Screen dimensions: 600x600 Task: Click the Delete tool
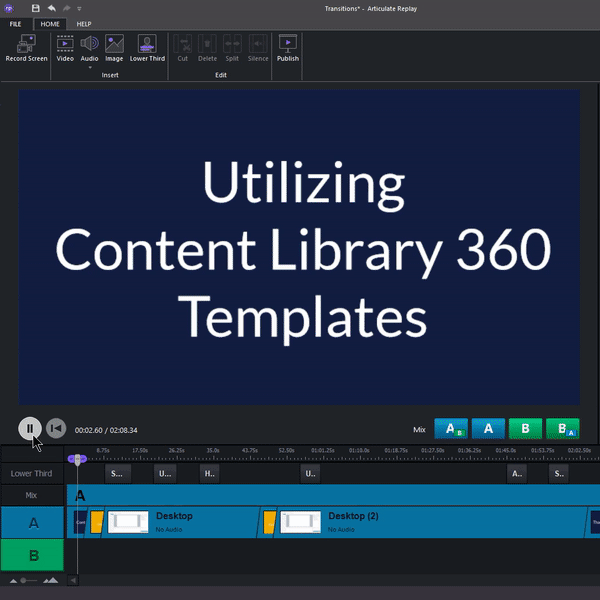click(207, 48)
